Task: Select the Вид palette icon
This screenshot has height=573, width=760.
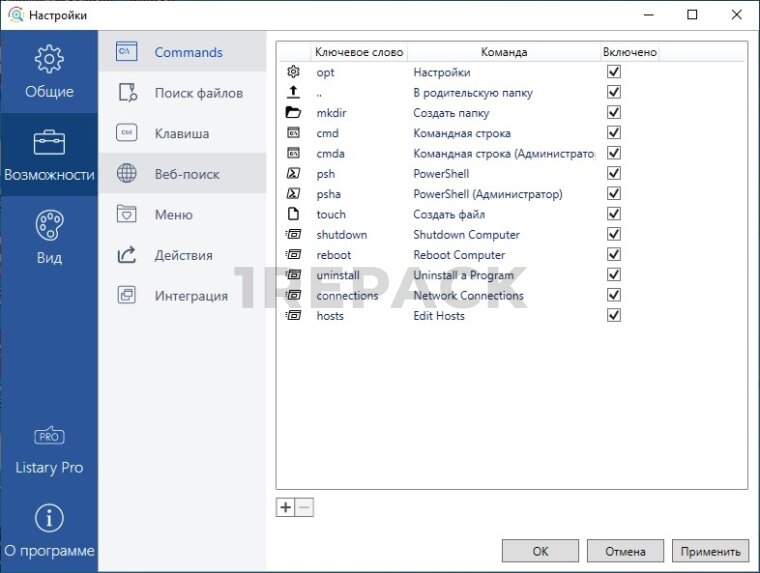Action: (49, 224)
